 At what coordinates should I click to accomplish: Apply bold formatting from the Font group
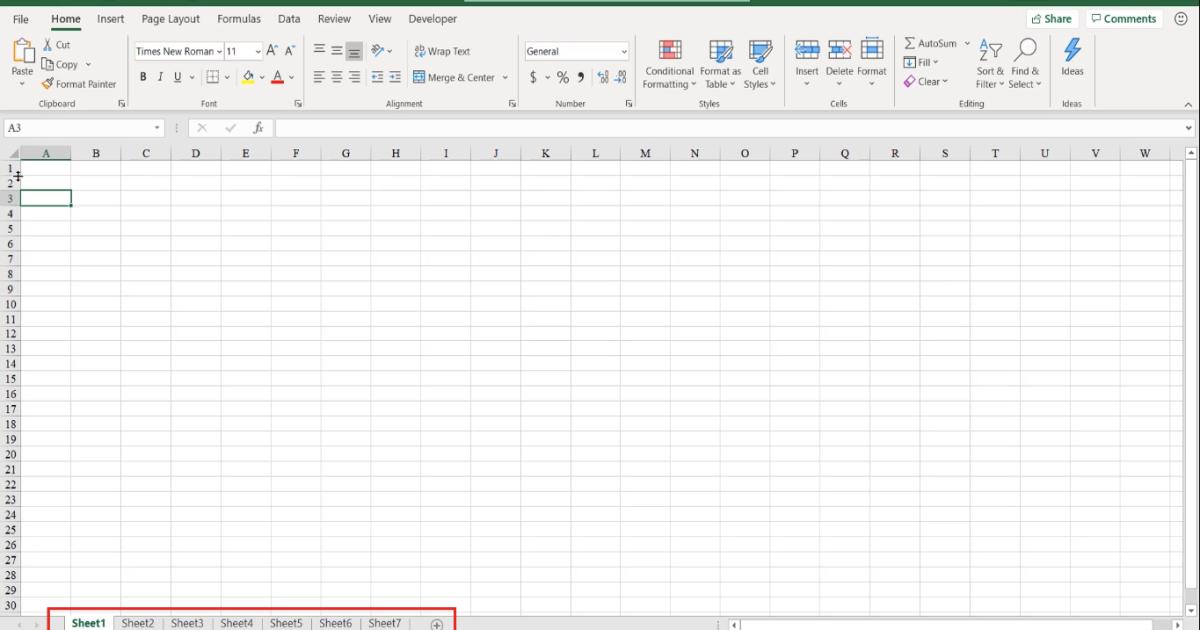click(x=143, y=76)
